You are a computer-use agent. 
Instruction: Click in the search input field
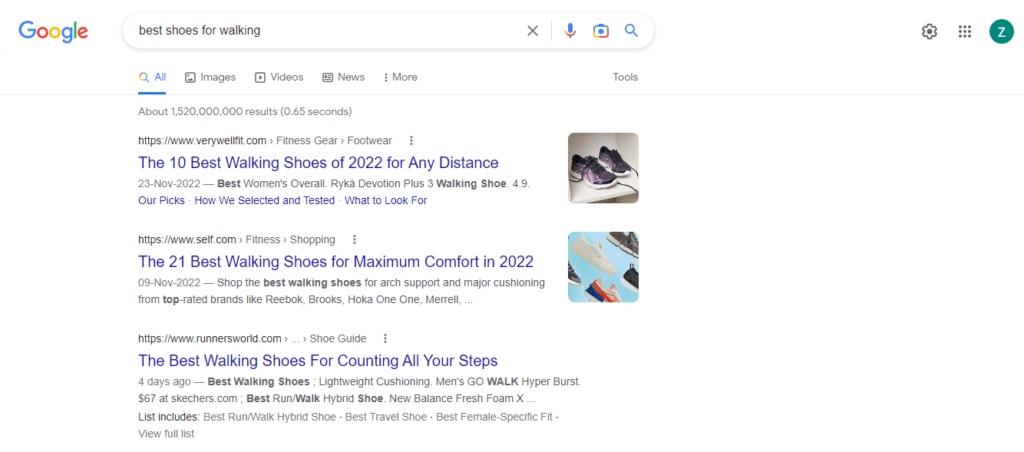click(327, 31)
